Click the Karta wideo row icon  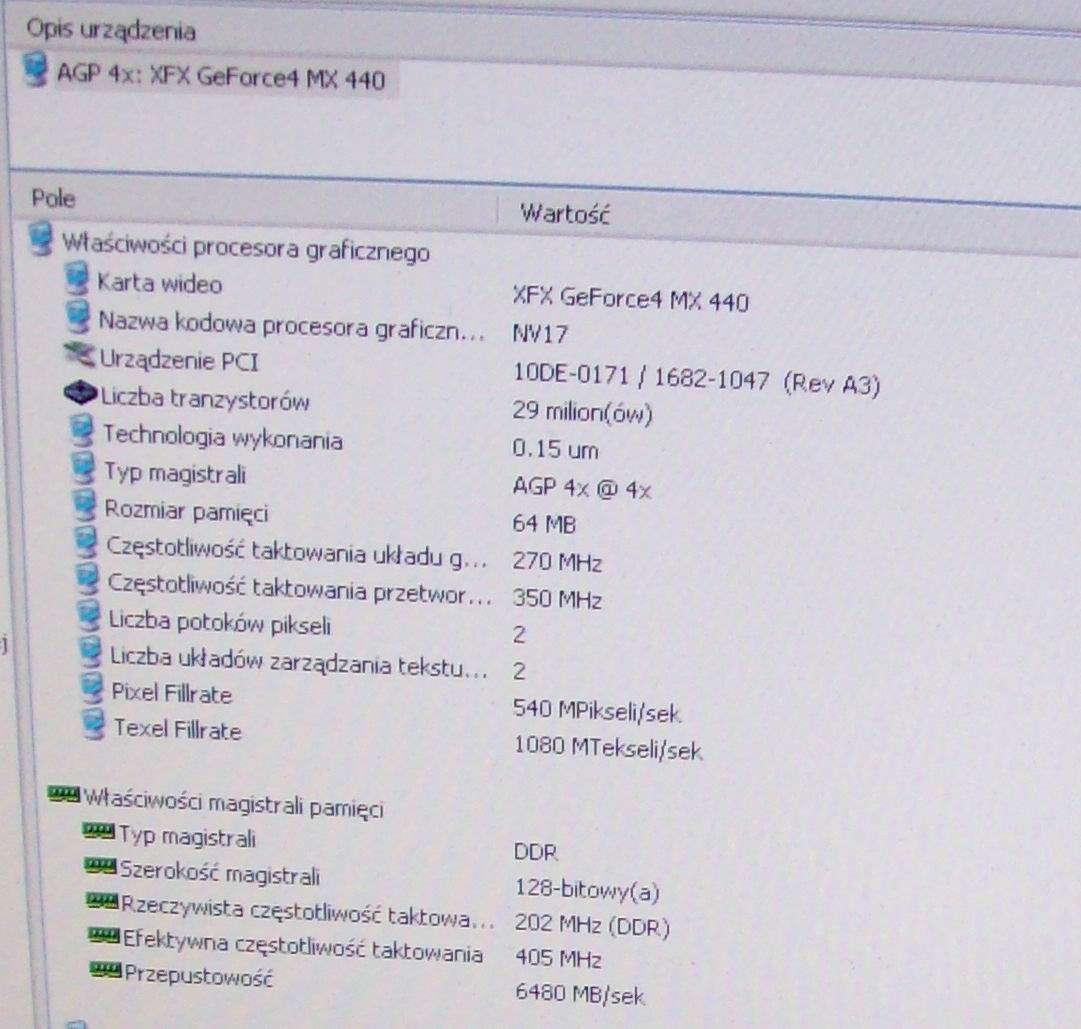coord(77,279)
